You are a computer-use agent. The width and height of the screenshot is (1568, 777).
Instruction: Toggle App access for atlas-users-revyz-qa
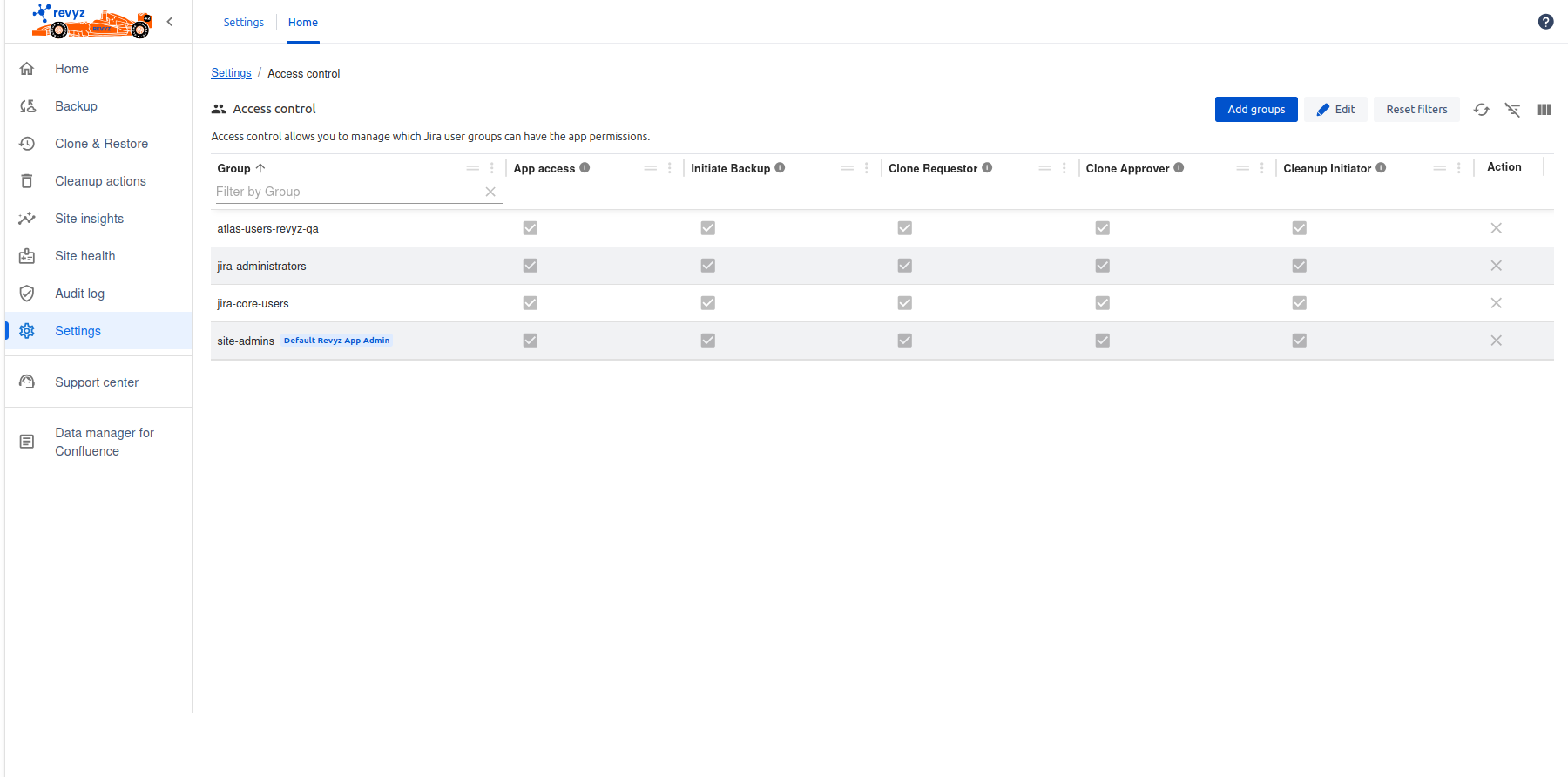click(x=530, y=228)
